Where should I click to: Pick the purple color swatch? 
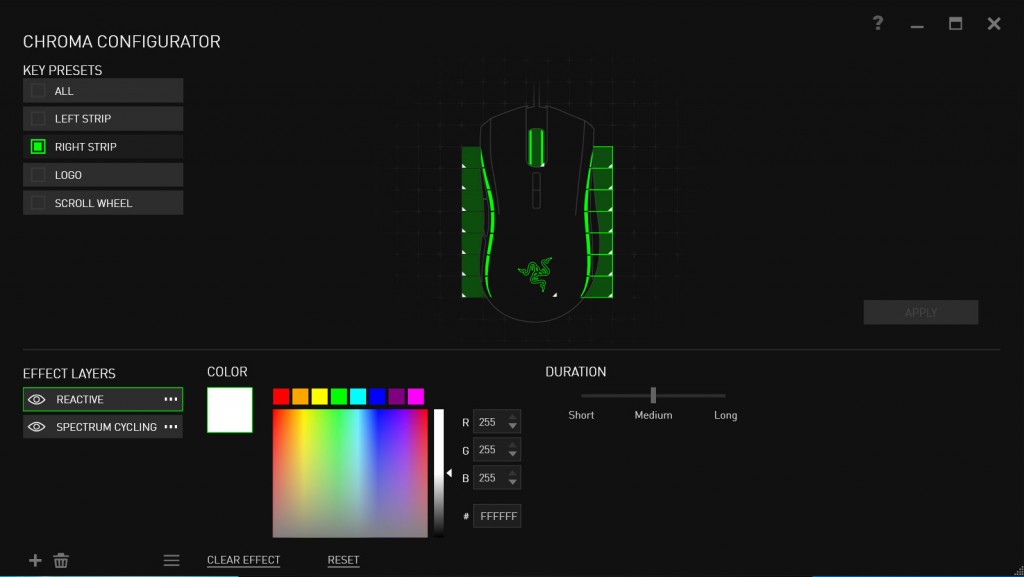coord(396,396)
